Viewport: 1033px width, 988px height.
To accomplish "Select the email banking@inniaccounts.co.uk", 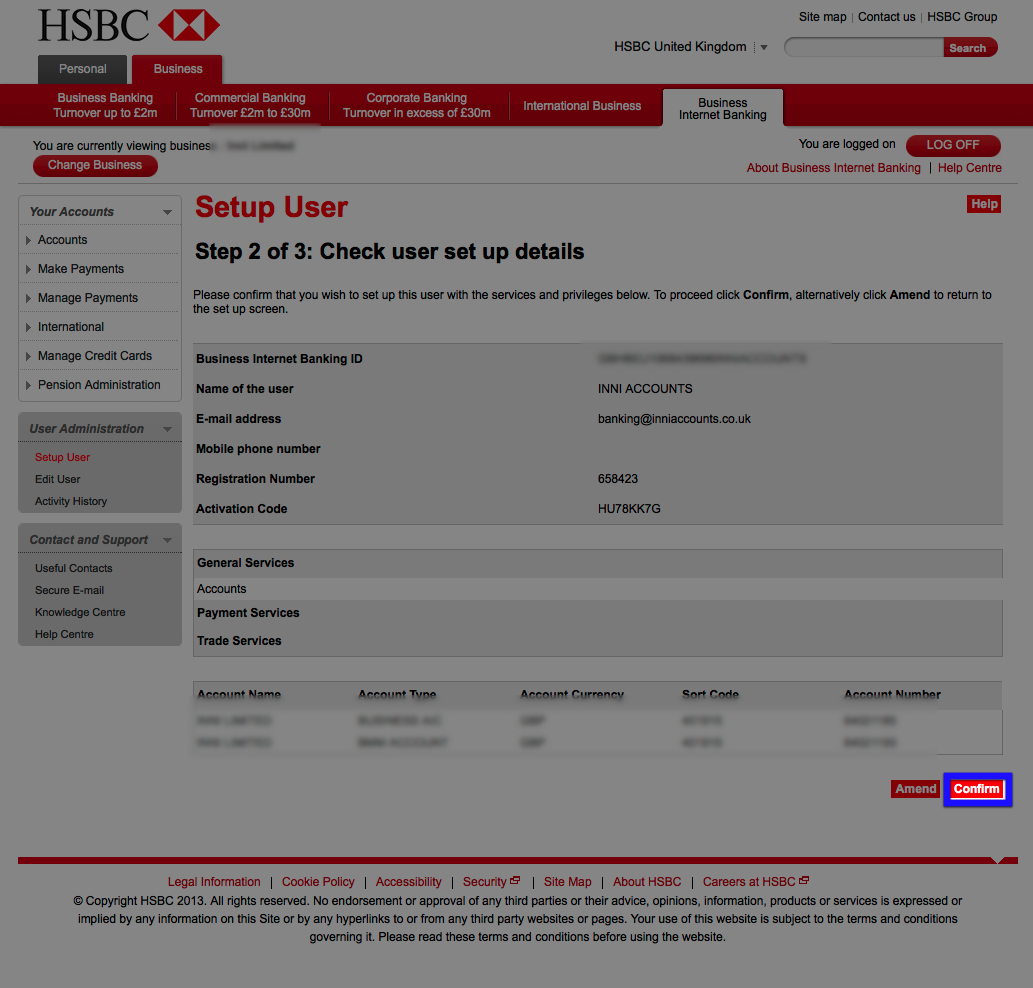I will (x=674, y=420).
